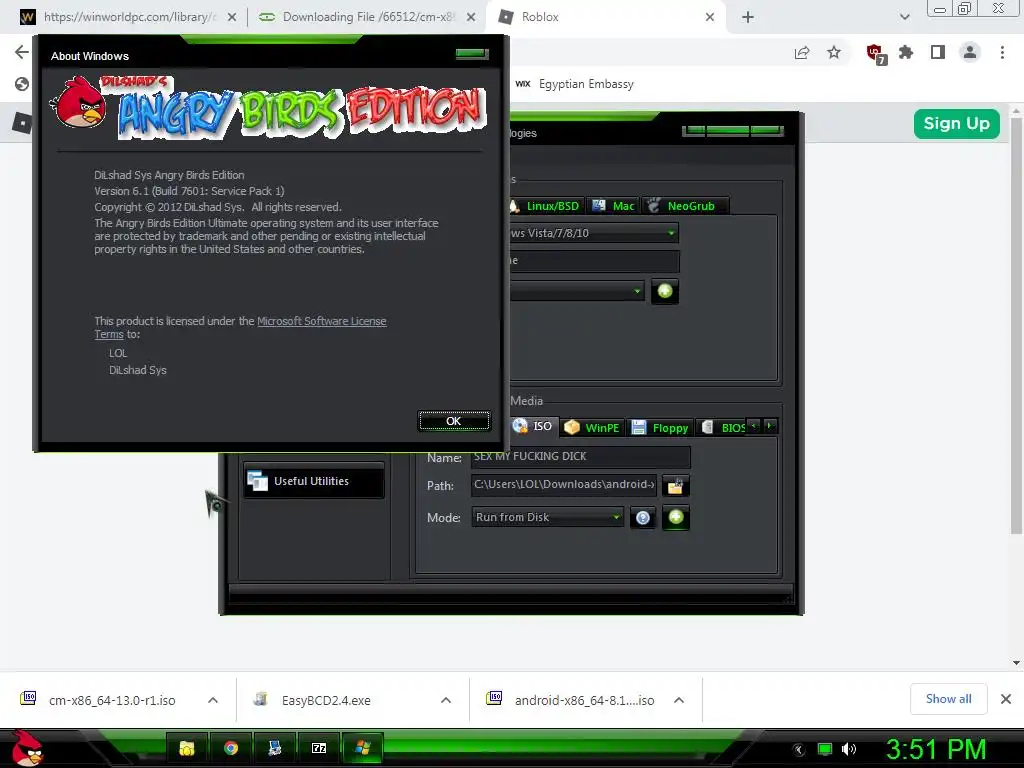Add operating system entry with green plus
This screenshot has width=1024, height=768.
(x=665, y=291)
